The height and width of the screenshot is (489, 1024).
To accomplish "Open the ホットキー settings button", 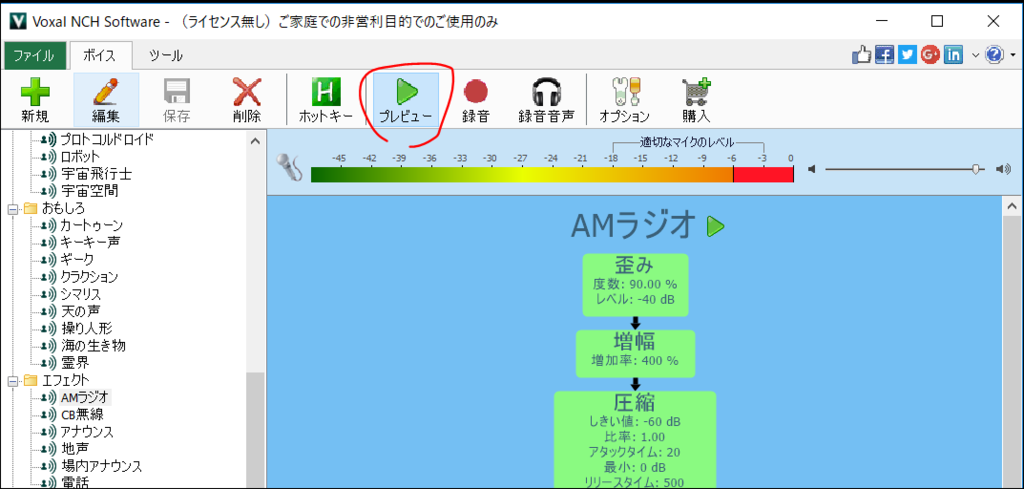I will coord(326,99).
